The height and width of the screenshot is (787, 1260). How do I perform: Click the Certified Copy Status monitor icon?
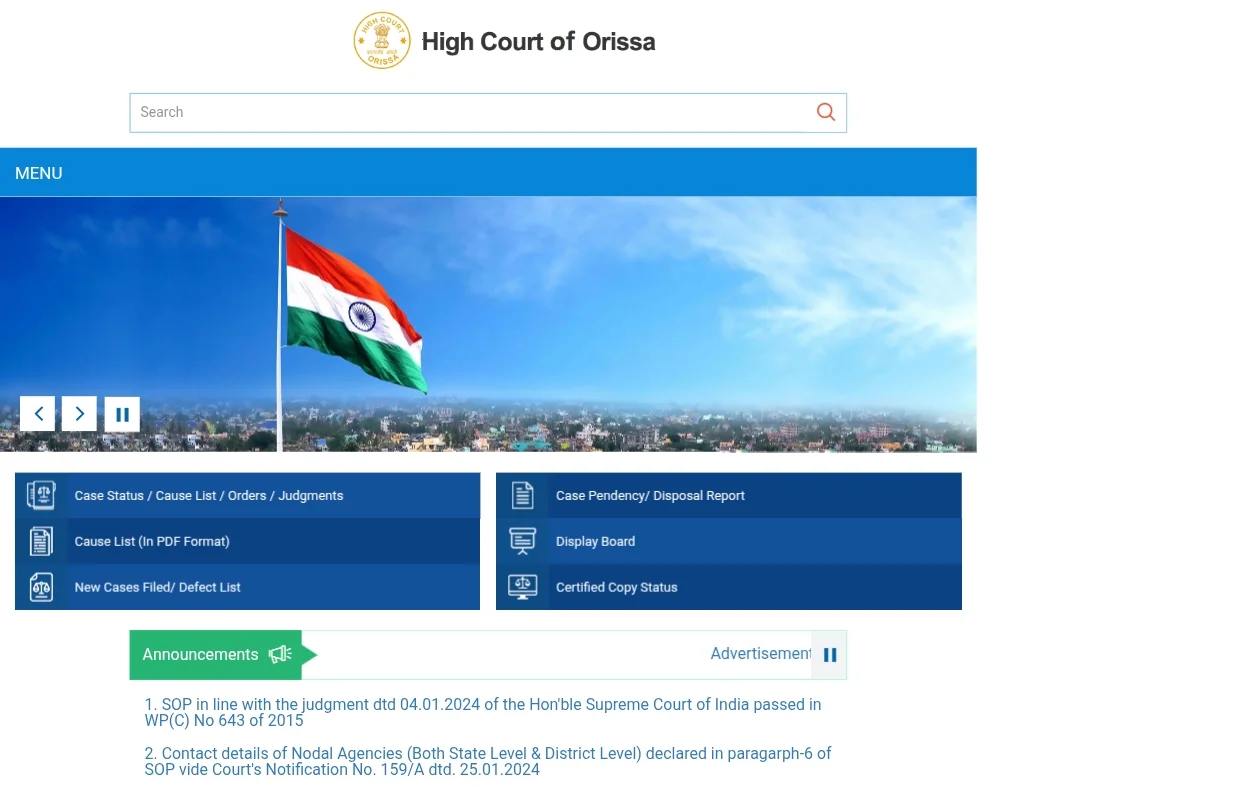(x=522, y=587)
